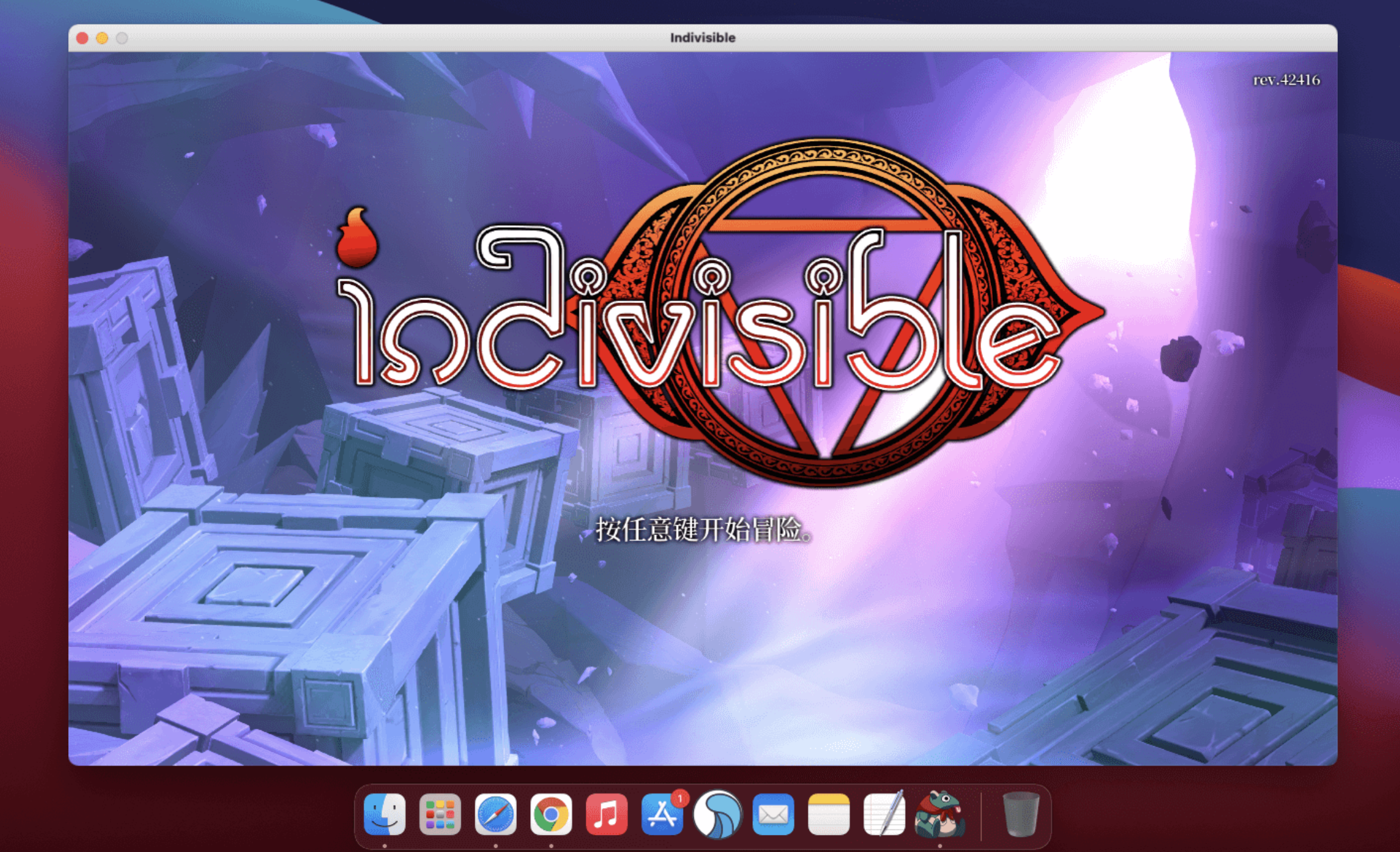The image size is (1400, 852).
Task: Open the Notes app in dock
Action: pyautogui.click(x=828, y=814)
